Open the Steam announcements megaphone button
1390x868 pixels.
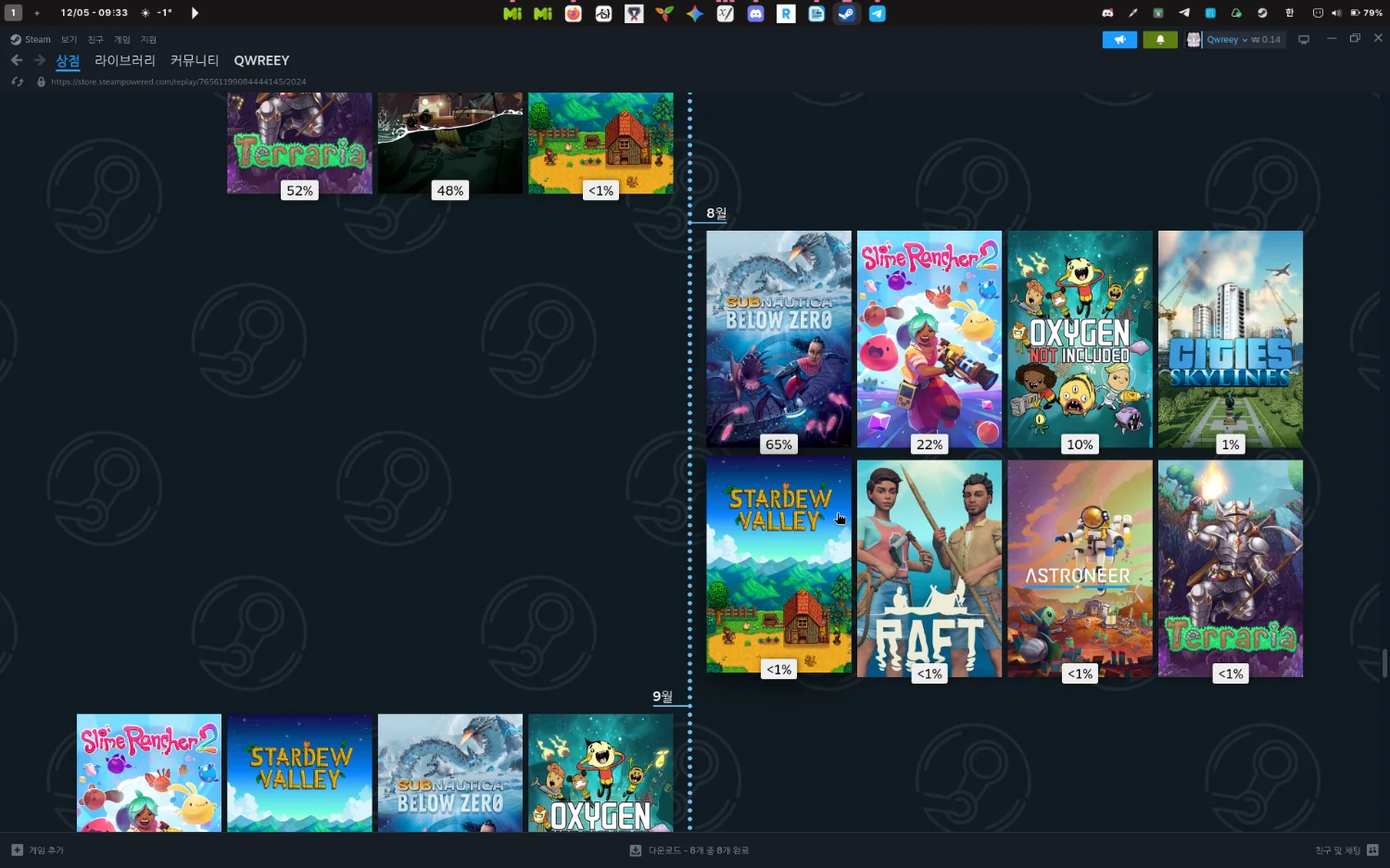pos(1119,40)
